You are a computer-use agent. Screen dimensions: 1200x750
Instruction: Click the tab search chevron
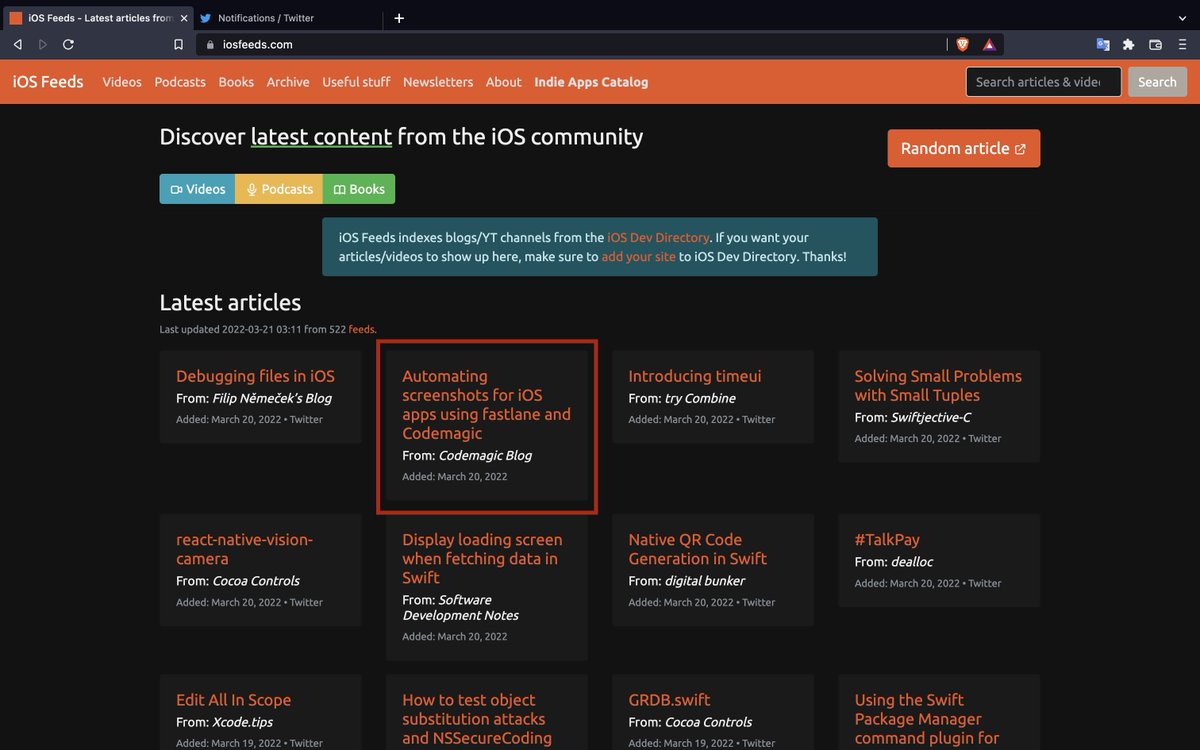click(x=1182, y=18)
